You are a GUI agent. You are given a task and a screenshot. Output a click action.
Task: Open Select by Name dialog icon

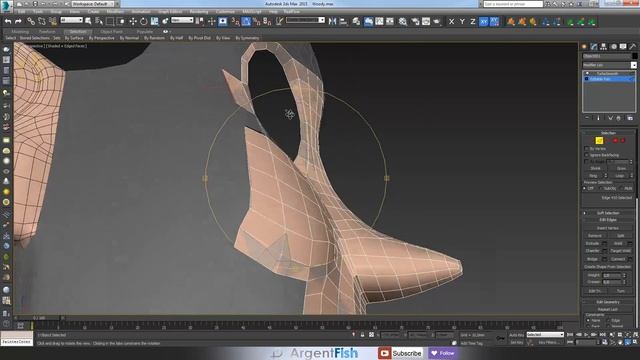click(99, 21)
